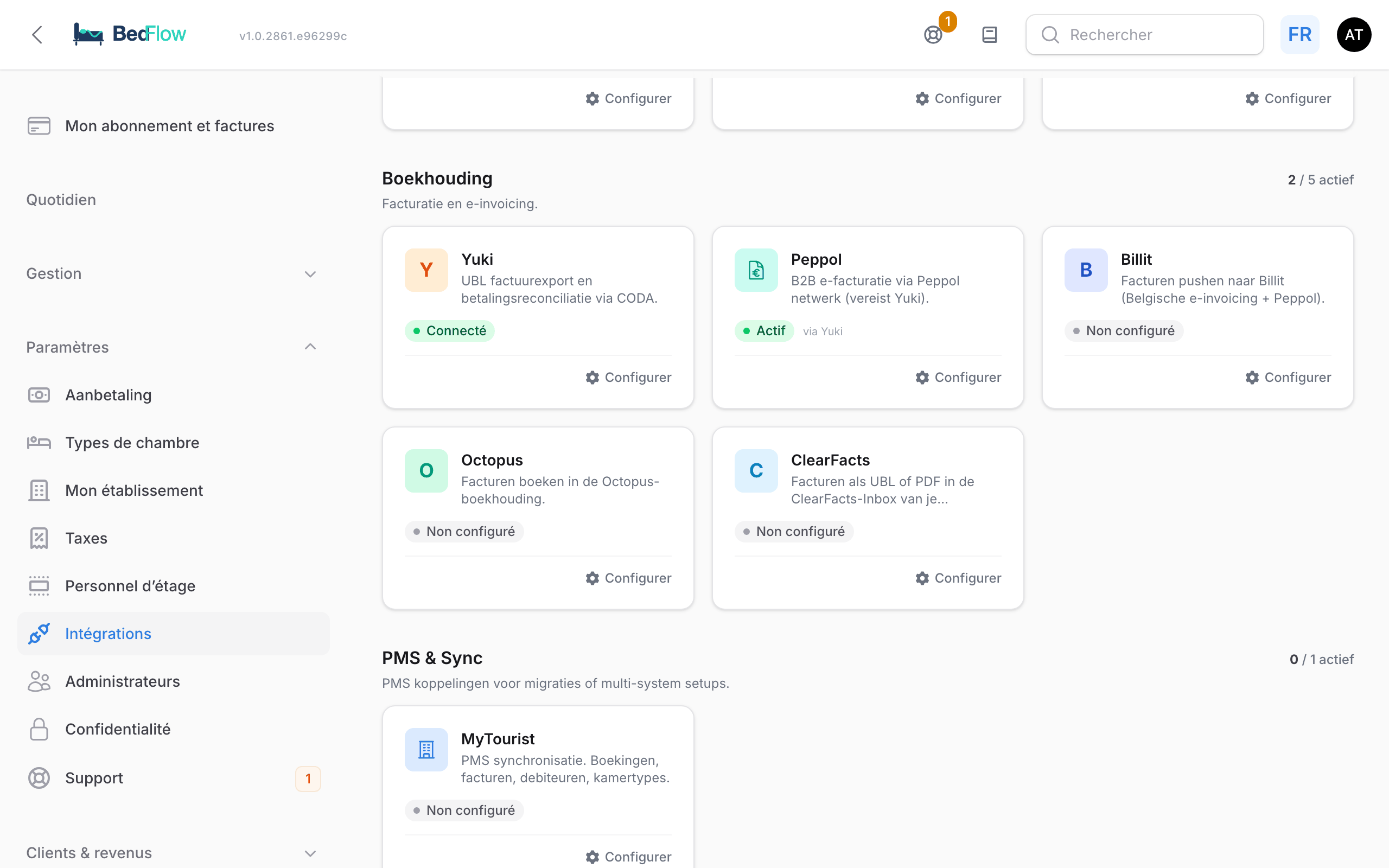Screen dimensions: 1389x868
Task: Click the credit card icon for abonnement
Action: tap(39, 126)
